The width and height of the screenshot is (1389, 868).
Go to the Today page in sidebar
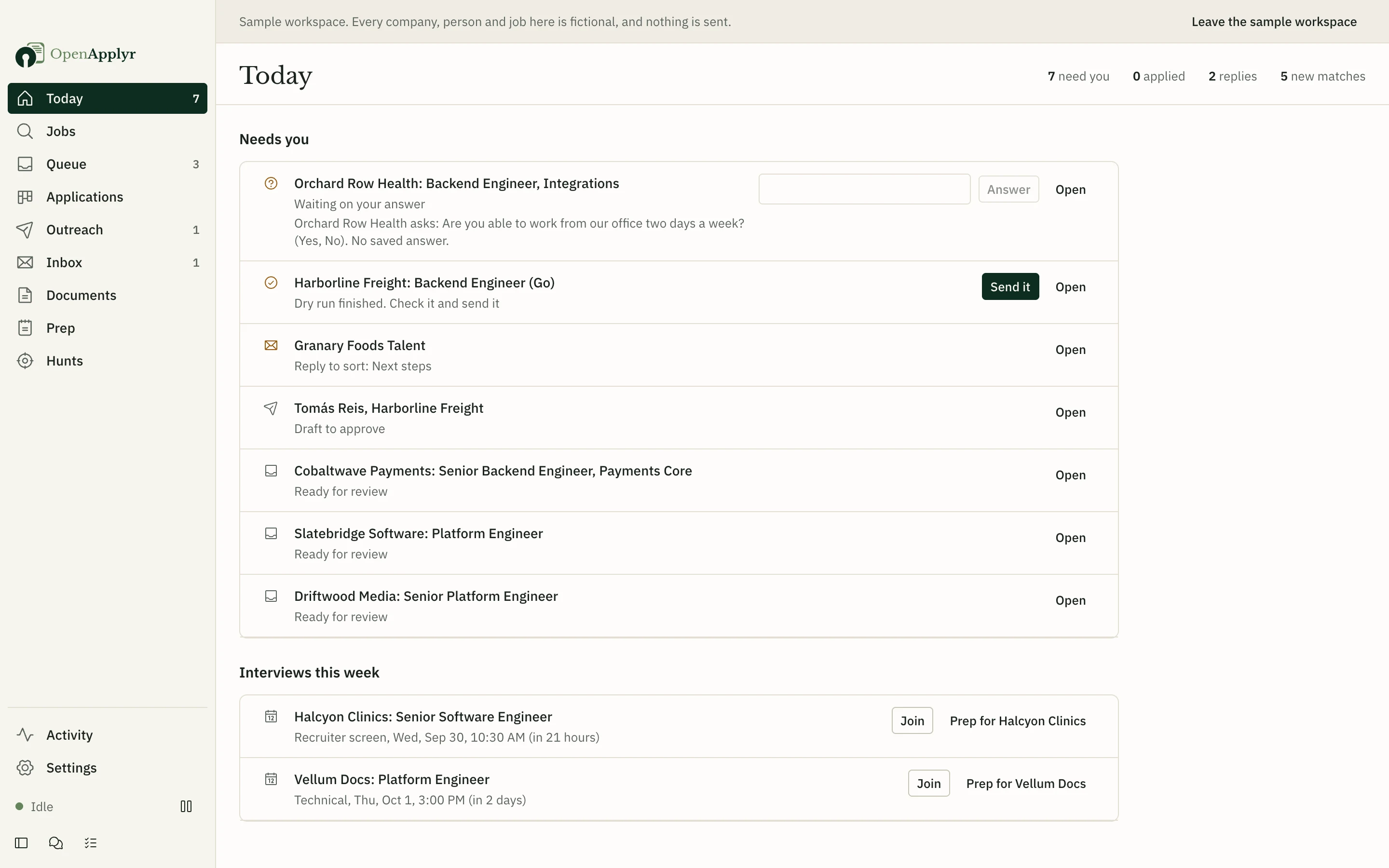click(108, 98)
